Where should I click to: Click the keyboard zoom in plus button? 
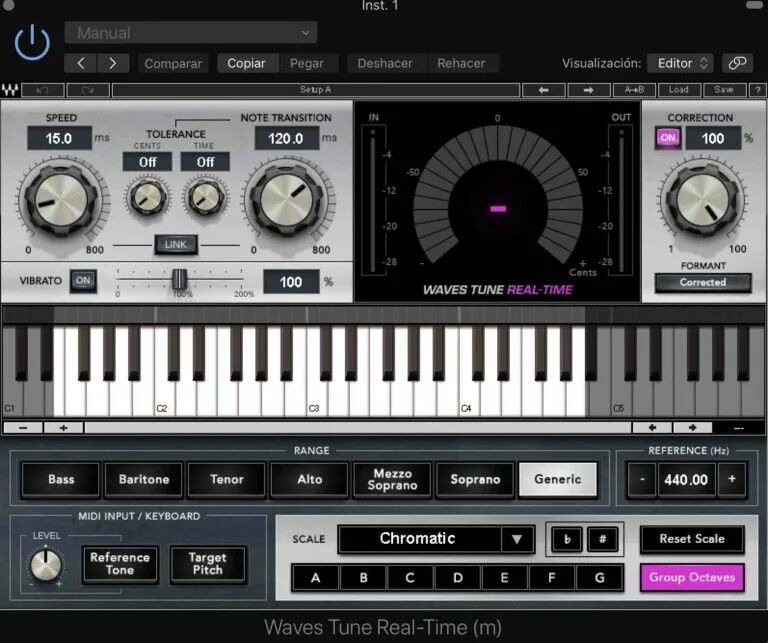(x=64, y=428)
